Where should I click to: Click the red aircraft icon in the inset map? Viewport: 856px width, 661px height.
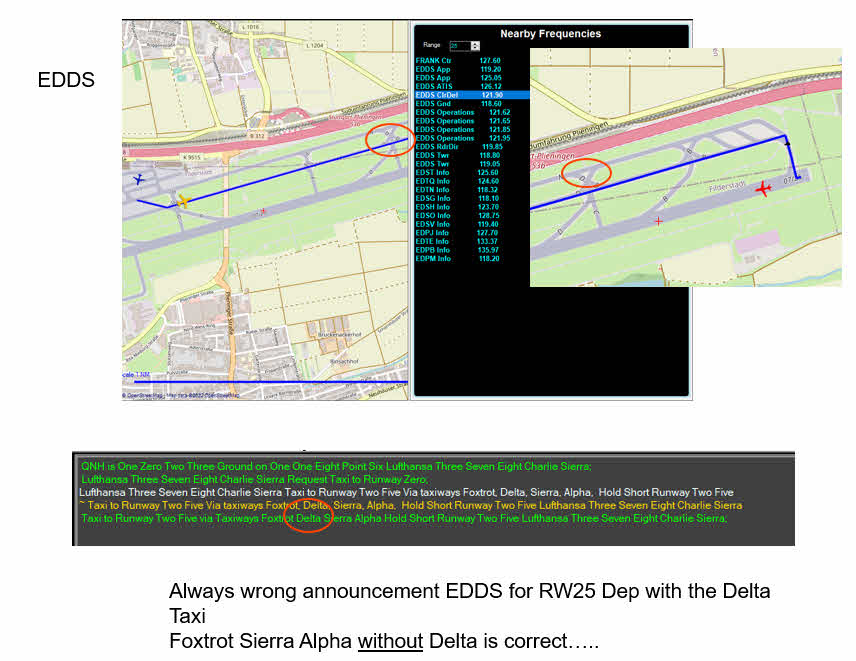coord(763,189)
